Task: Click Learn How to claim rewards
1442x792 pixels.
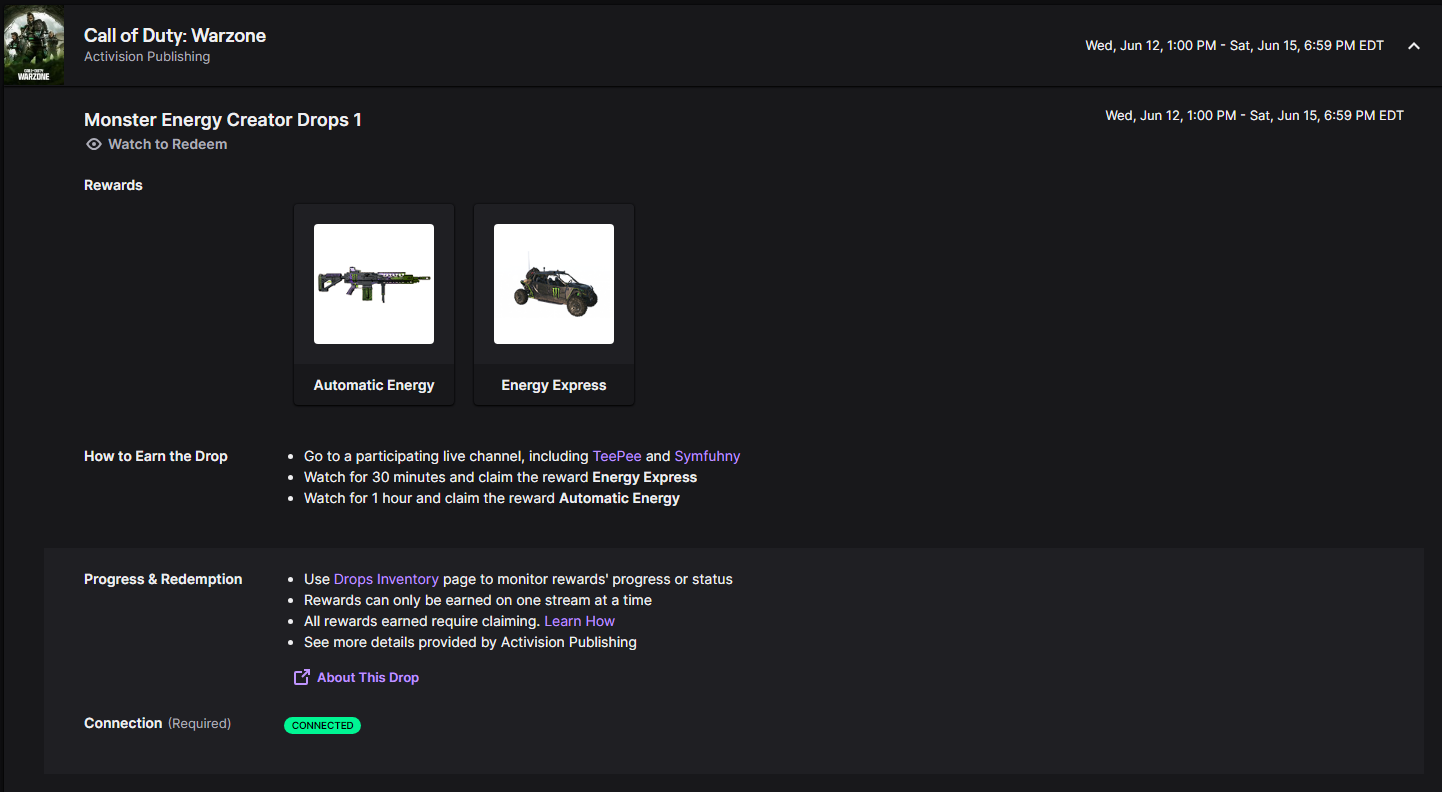Action: tap(579, 620)
